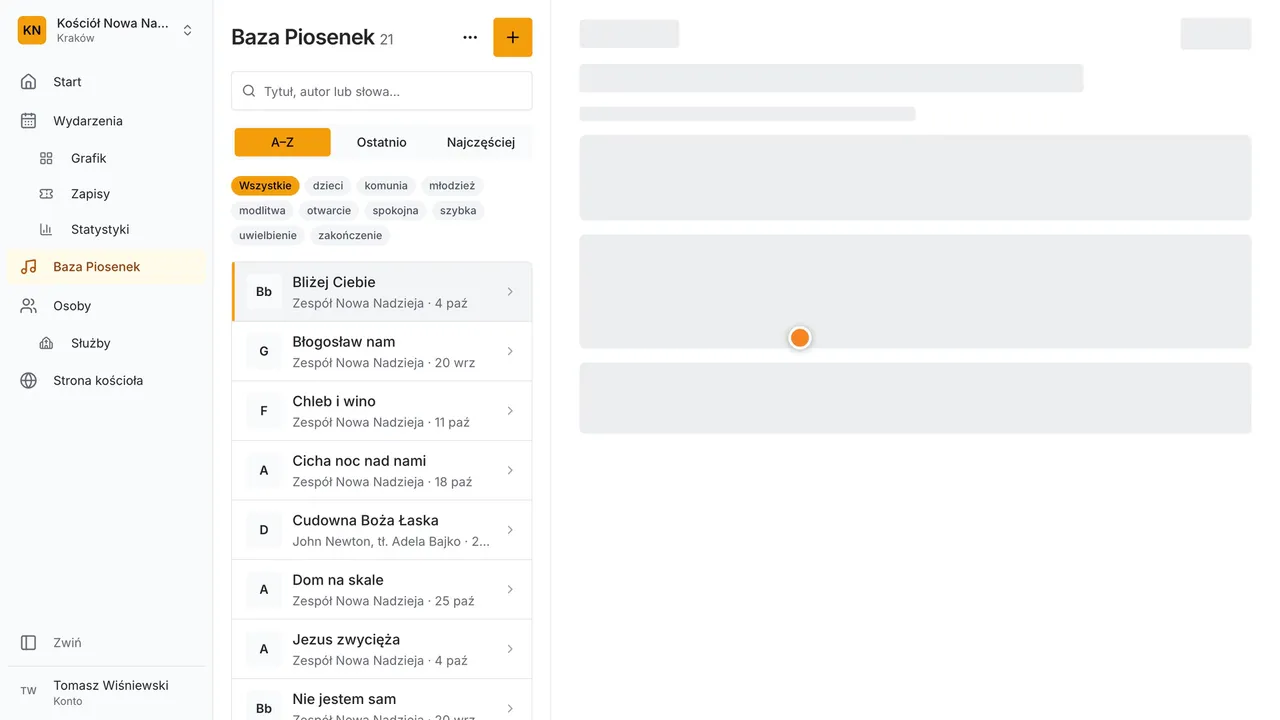1280x720 pixels.
Task: Click the Strona kościoła globe icon
Action: click(x=29, y=381)
